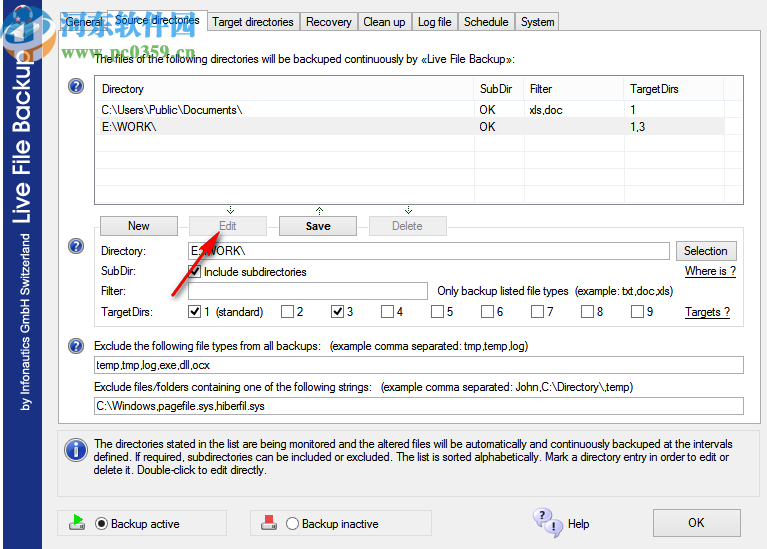The width and height of the screenshot is (767, 549).
Task: Click the Filter input field
Action: 308,291
